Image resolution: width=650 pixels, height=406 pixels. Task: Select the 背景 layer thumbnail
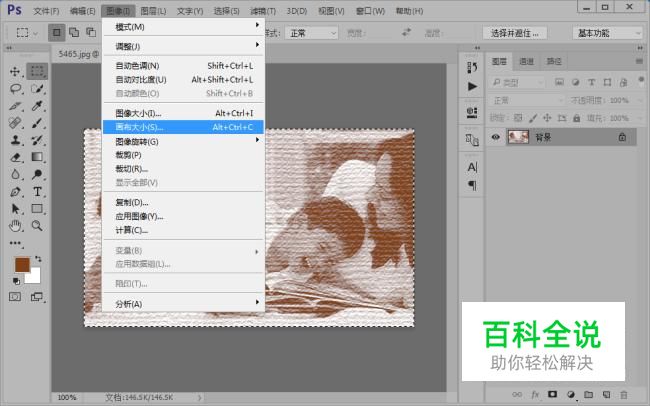pos(518,137)
